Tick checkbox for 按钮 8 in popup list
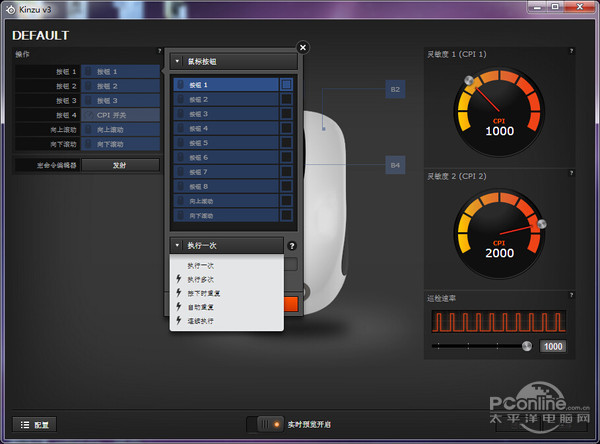The image size is (600, 444). 286,186
